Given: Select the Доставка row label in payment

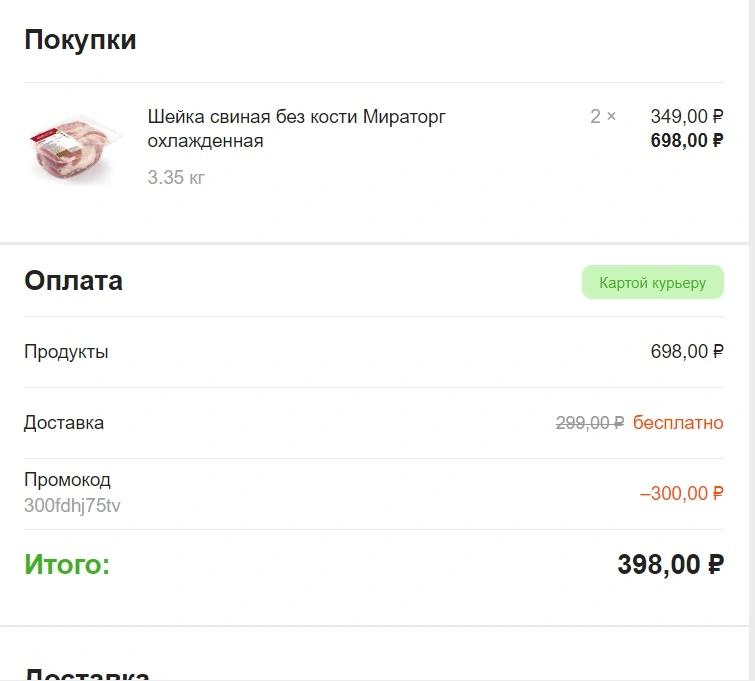Looking at the screenshot, I should tap(64, 423).
